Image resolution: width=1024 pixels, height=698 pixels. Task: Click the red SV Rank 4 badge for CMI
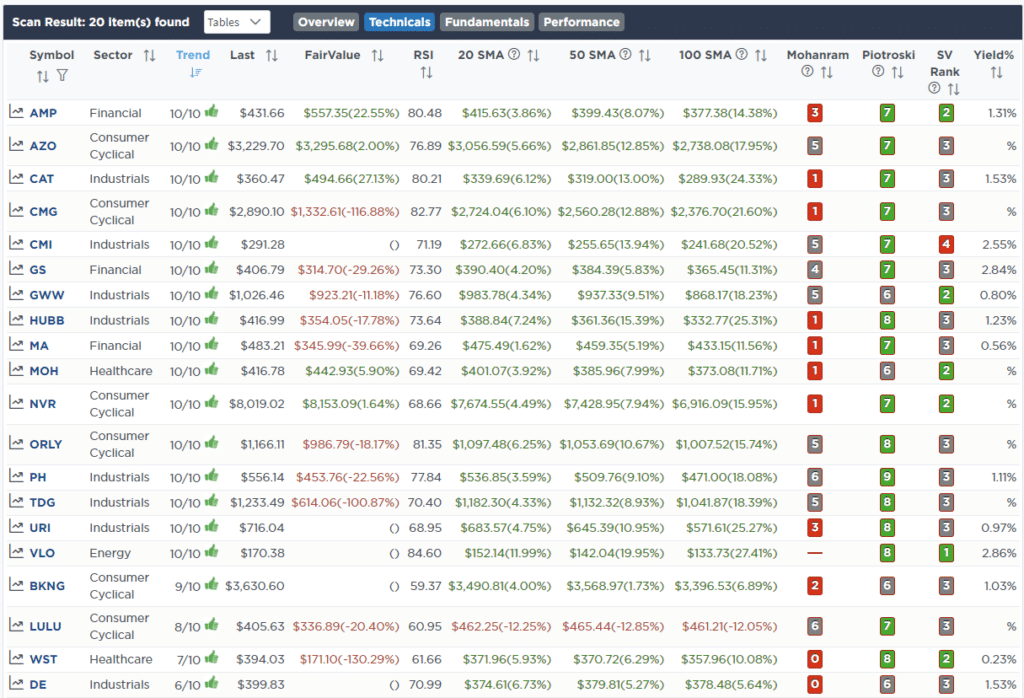click(946, 245)
